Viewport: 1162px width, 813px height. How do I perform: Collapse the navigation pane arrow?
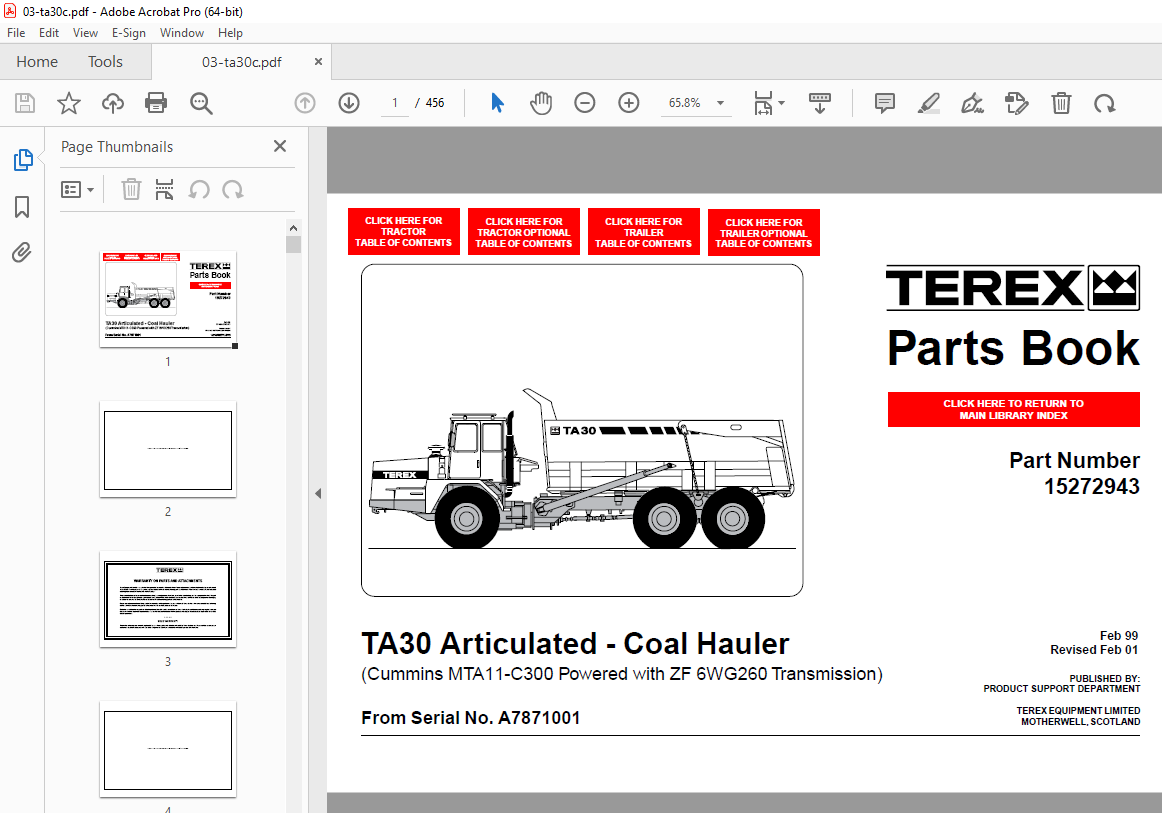point(318,493)
